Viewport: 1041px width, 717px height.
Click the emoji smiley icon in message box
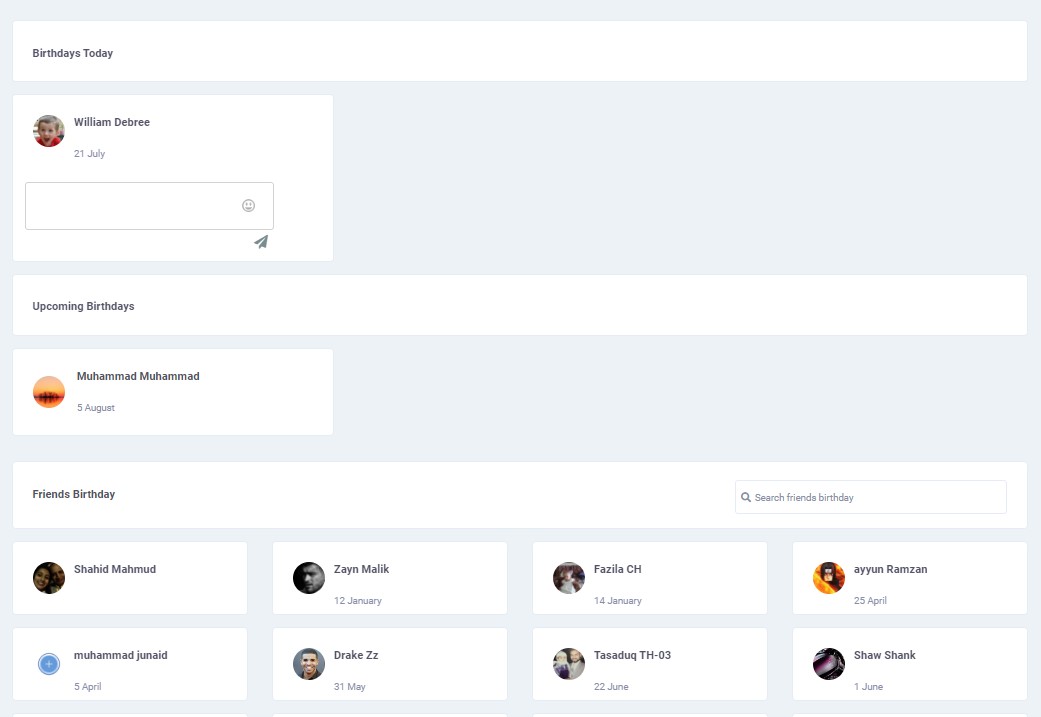pyautogui.click(x=248, y=206)
